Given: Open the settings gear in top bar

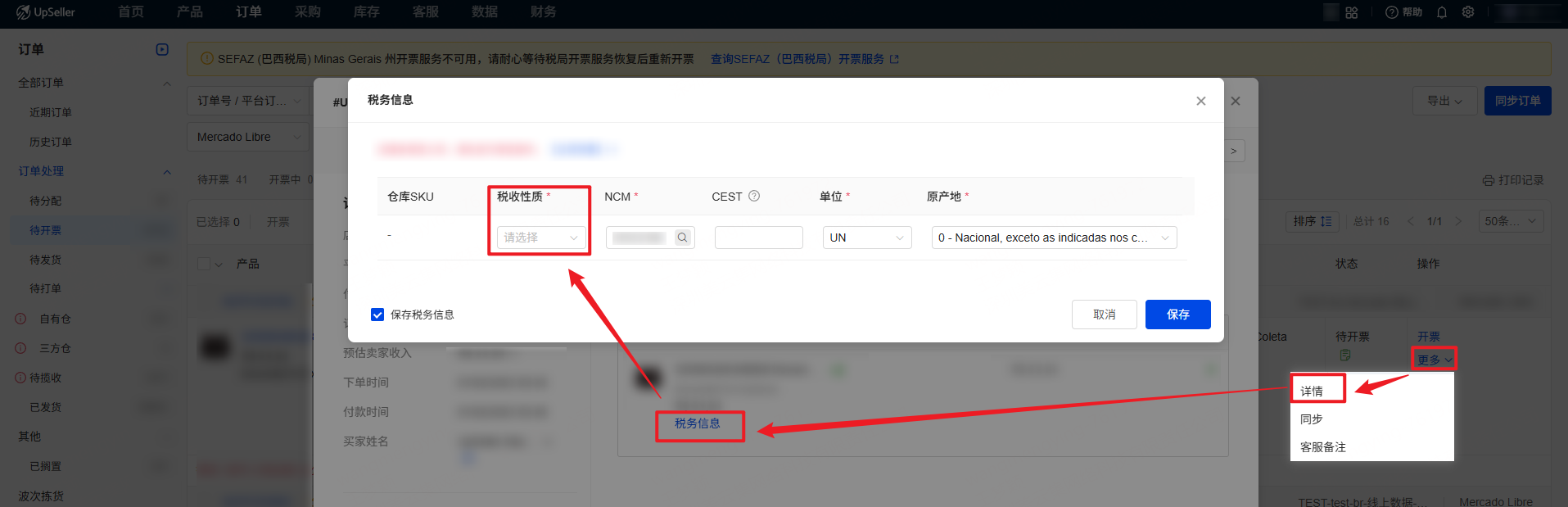Looking at the screenshot, I should click(x=1468, y=12).
